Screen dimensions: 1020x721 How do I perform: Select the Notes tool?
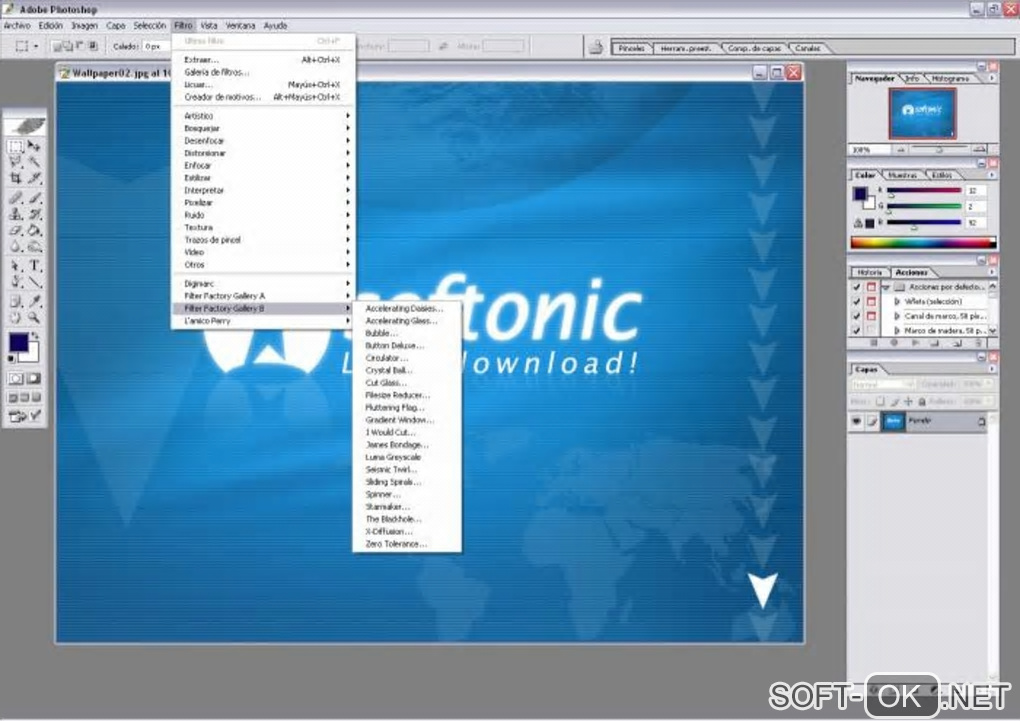point(16,301)
